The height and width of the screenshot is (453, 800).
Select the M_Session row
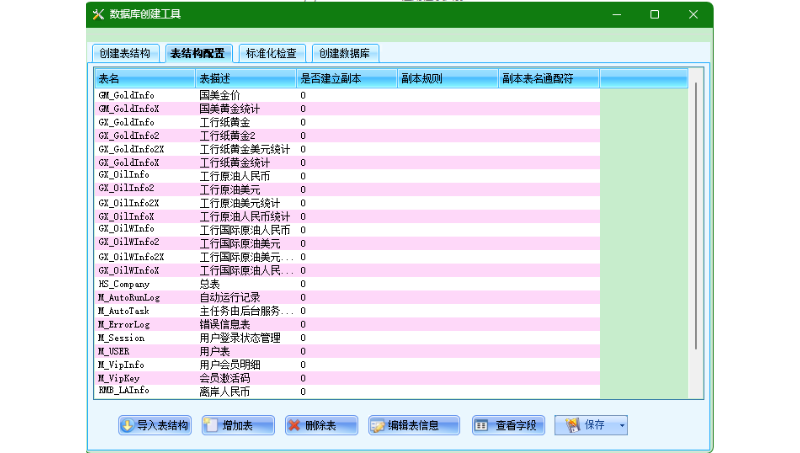[x=347, y=338]
